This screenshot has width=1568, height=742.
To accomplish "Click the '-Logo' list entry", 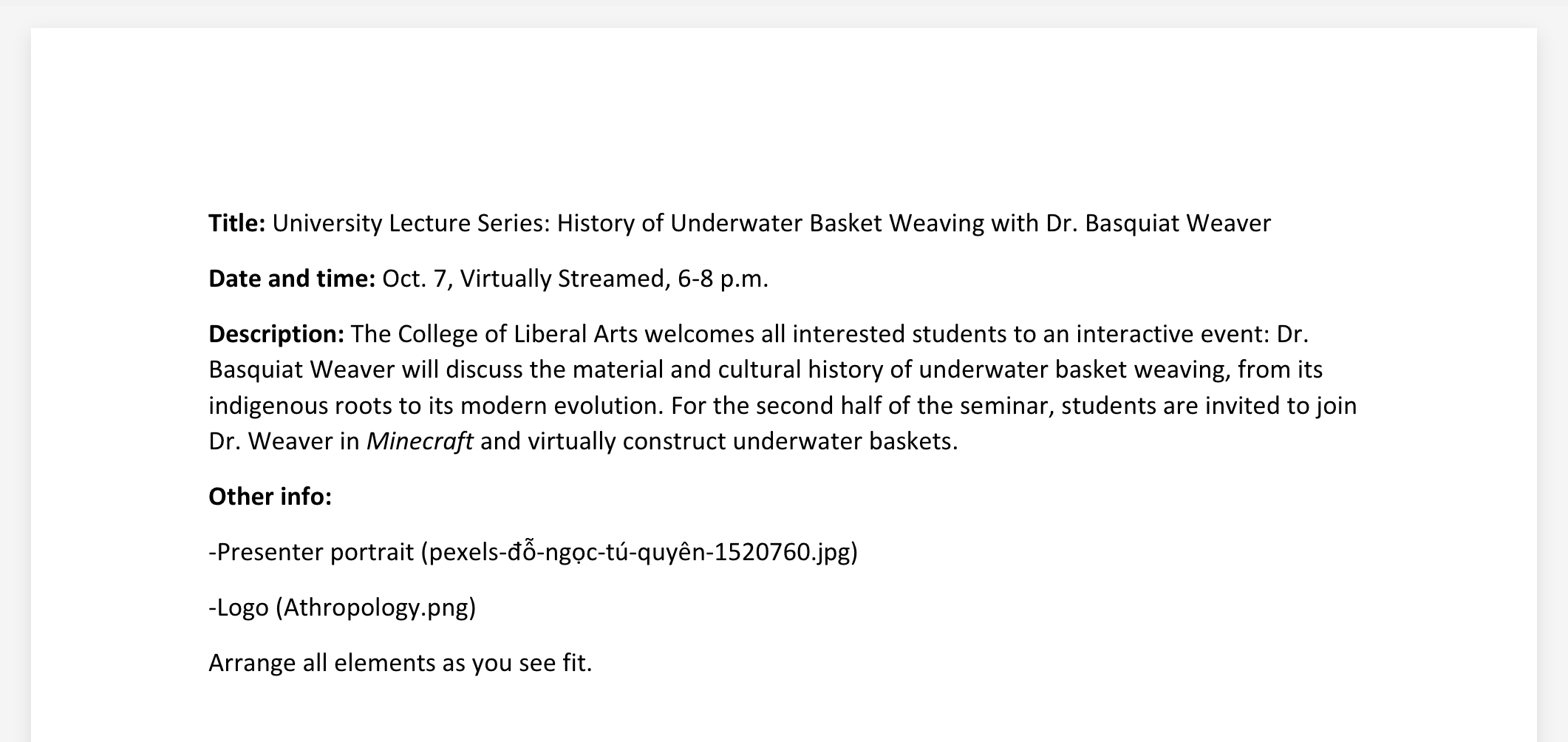I will point(239,607).
